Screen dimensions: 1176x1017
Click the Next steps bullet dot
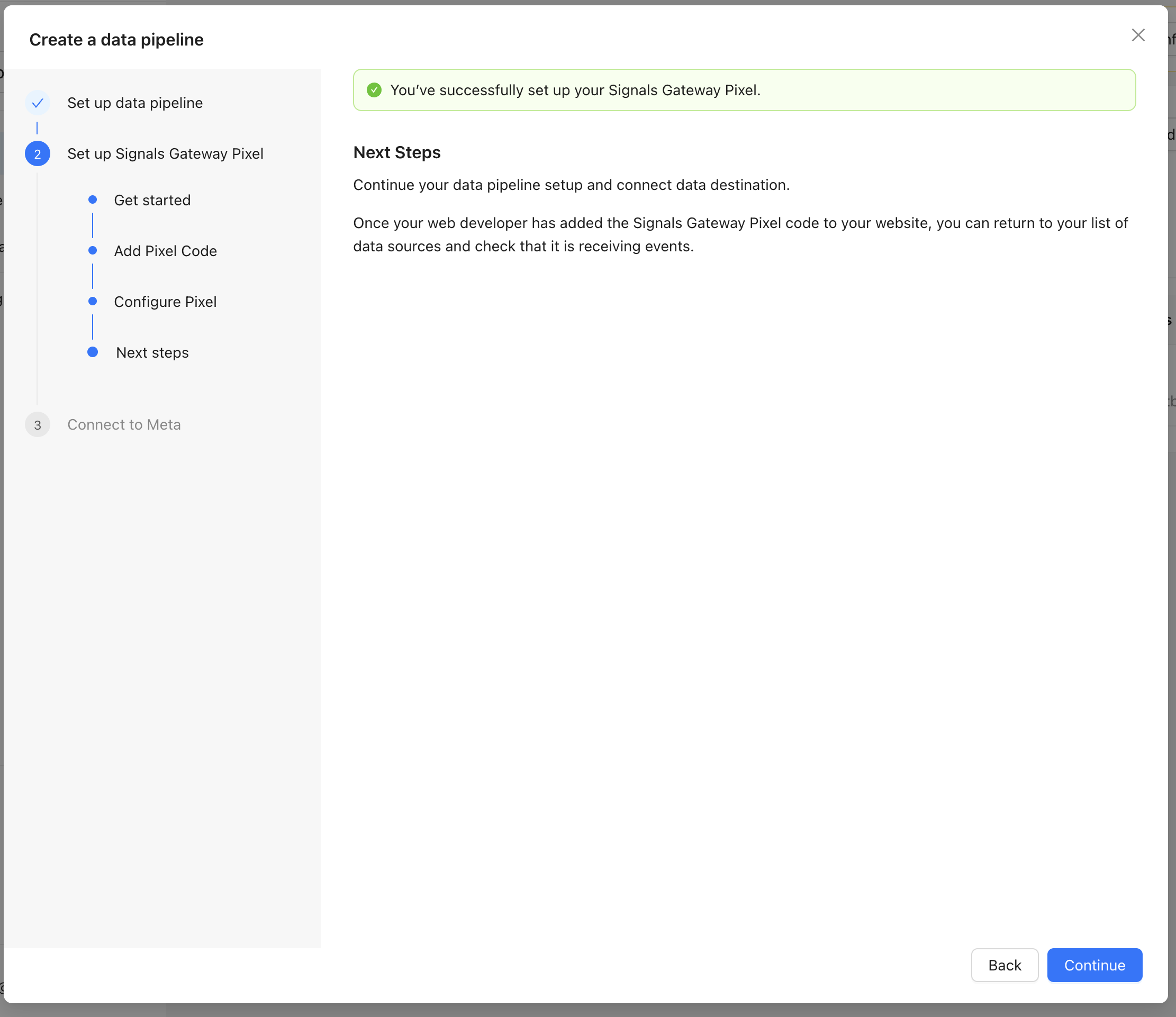coord(93,352)
